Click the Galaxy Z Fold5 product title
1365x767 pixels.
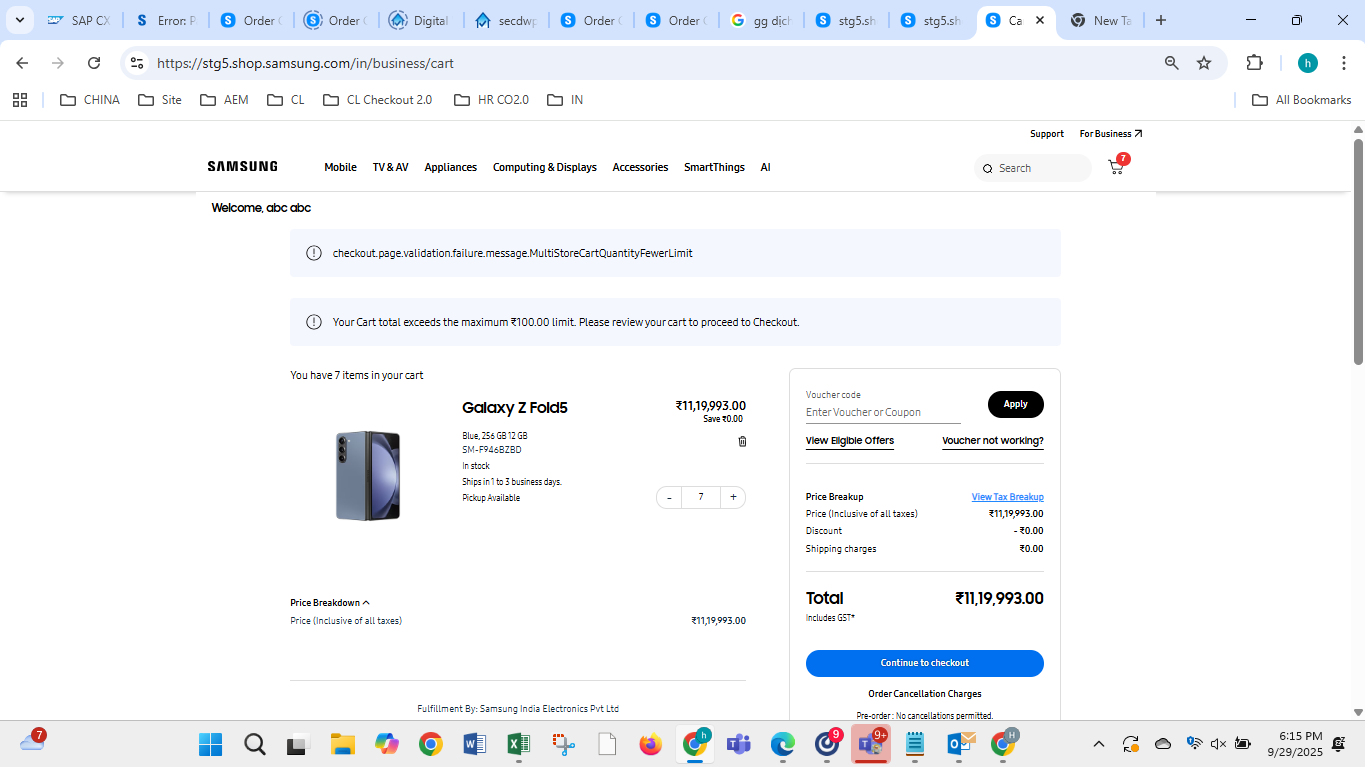[x=515, y=407]
